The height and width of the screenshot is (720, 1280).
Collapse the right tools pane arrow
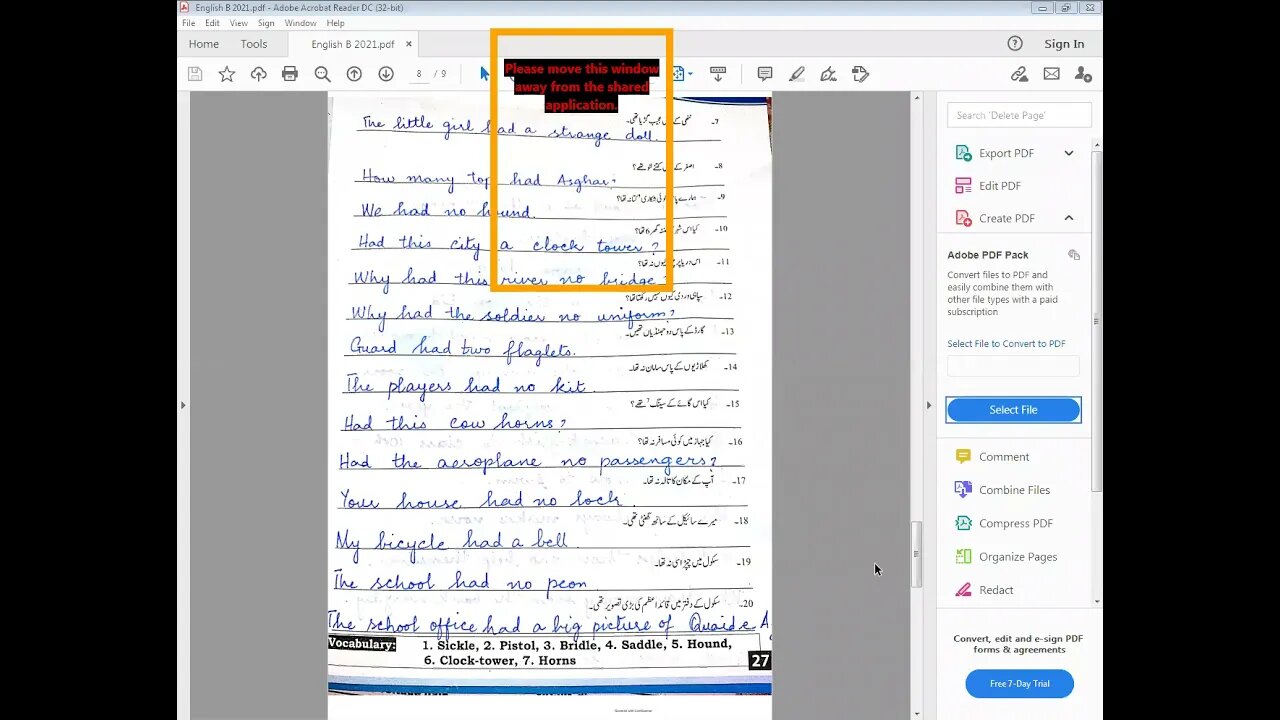click(929, 405)
